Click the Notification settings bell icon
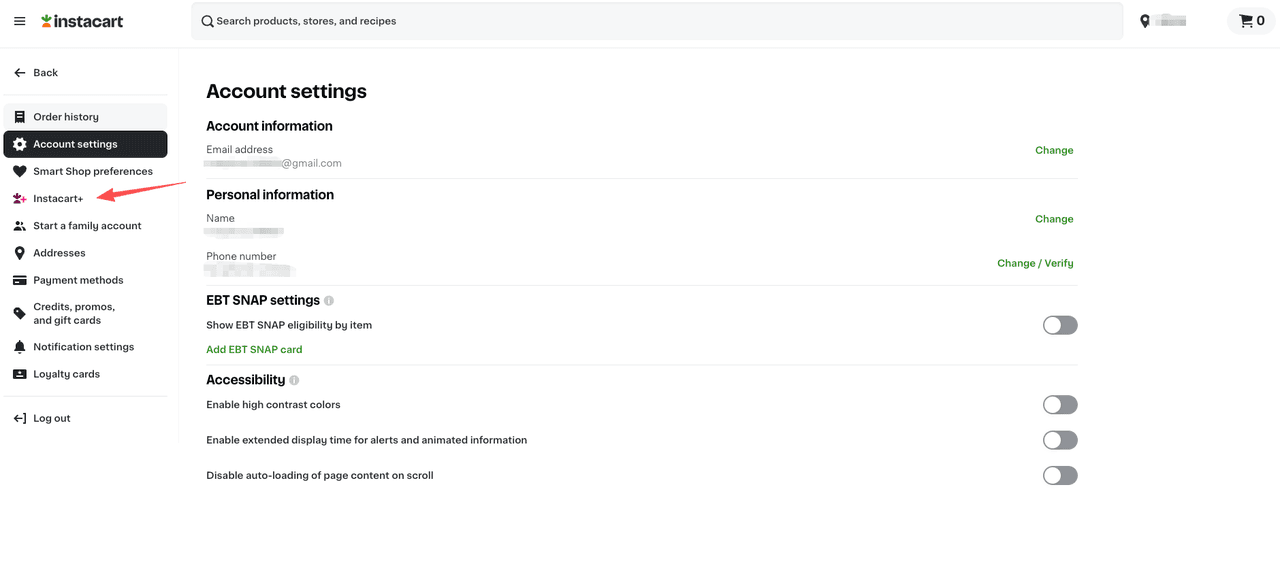Screen dimensions: 1280x585 [x=19, y=346]
